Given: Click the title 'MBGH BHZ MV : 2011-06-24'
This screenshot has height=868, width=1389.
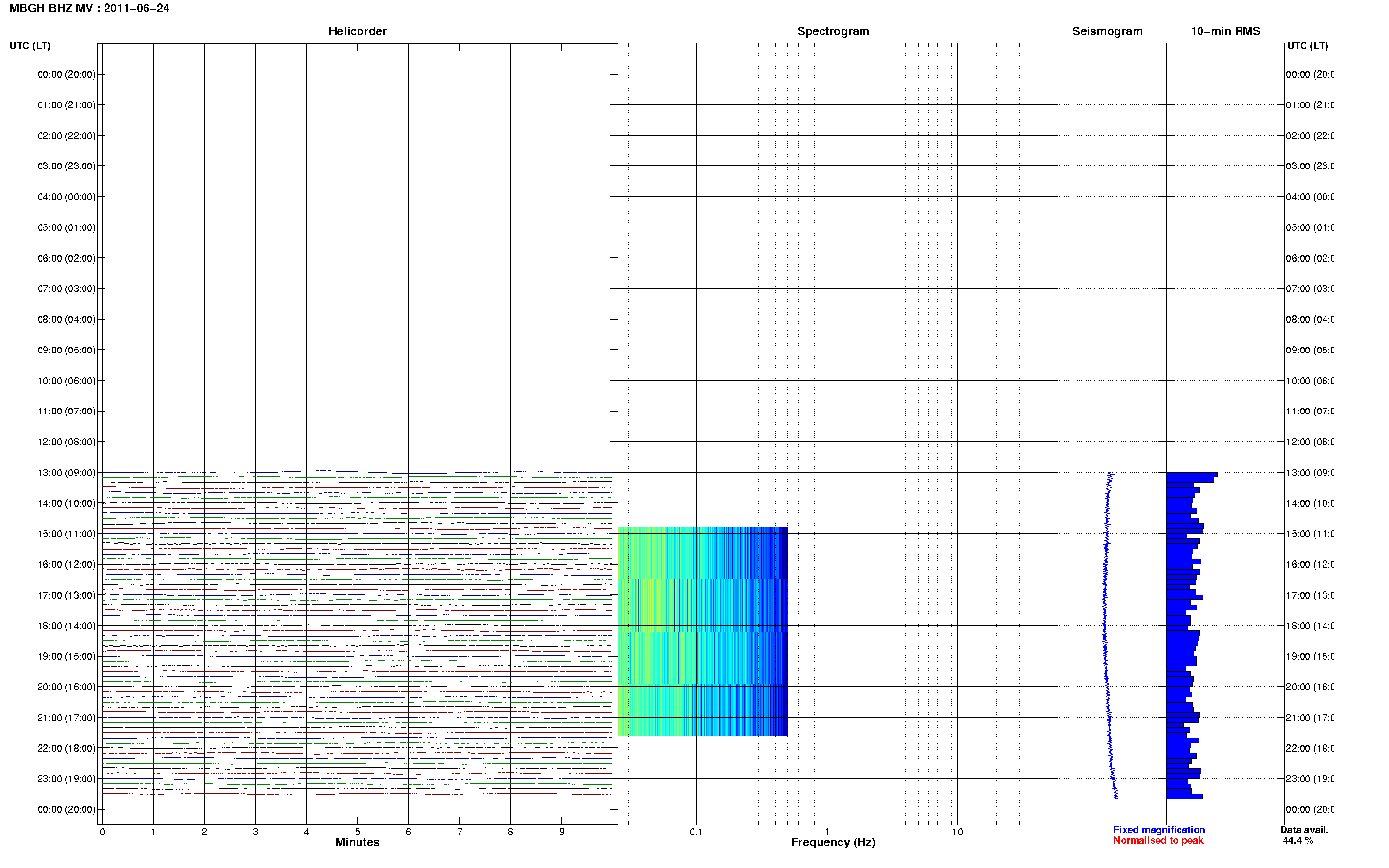Looking at the screenshot, I should click(x=89, y=9).
